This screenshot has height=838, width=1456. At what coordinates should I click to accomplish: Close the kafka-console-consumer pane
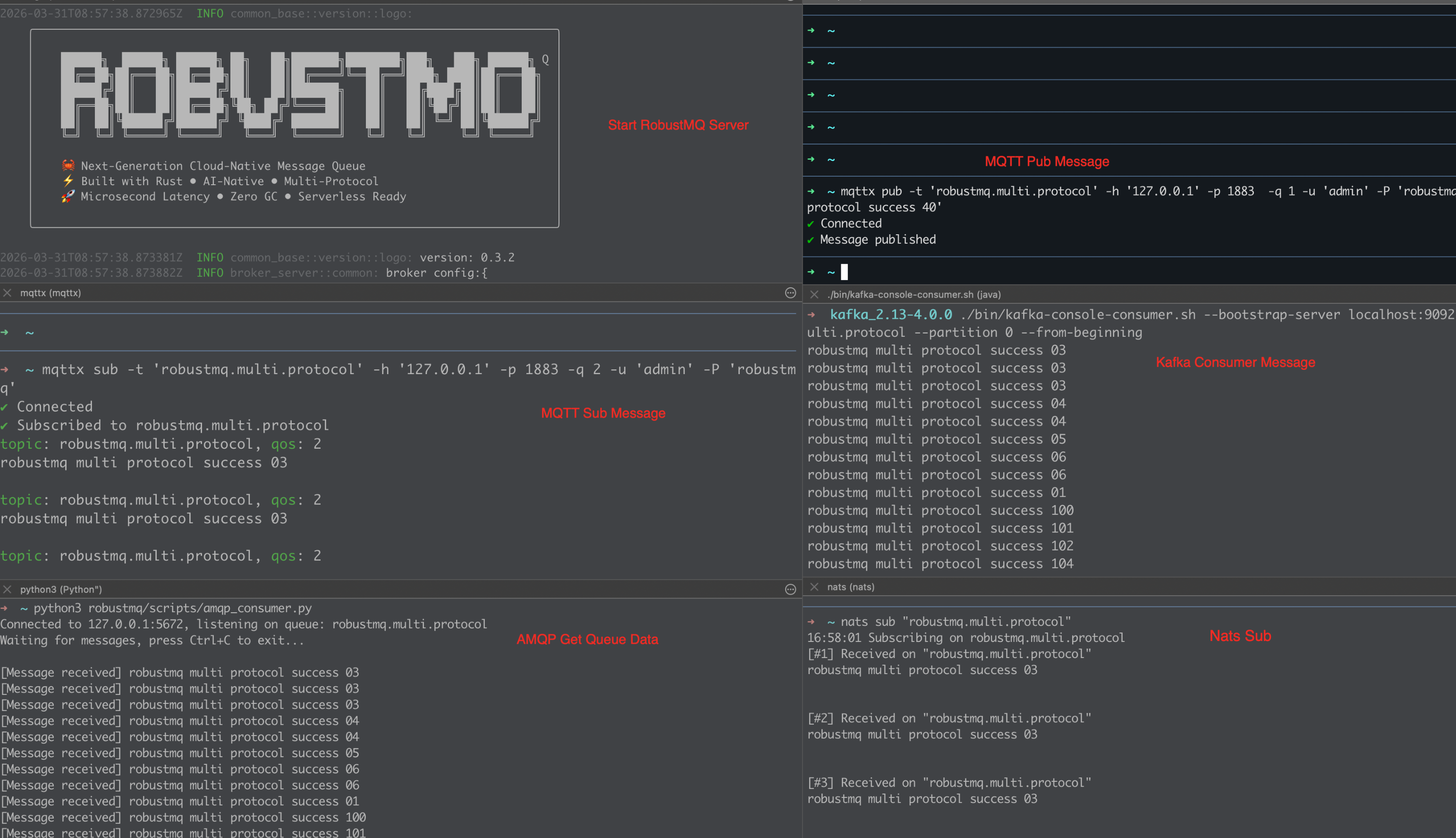(814, 295)
